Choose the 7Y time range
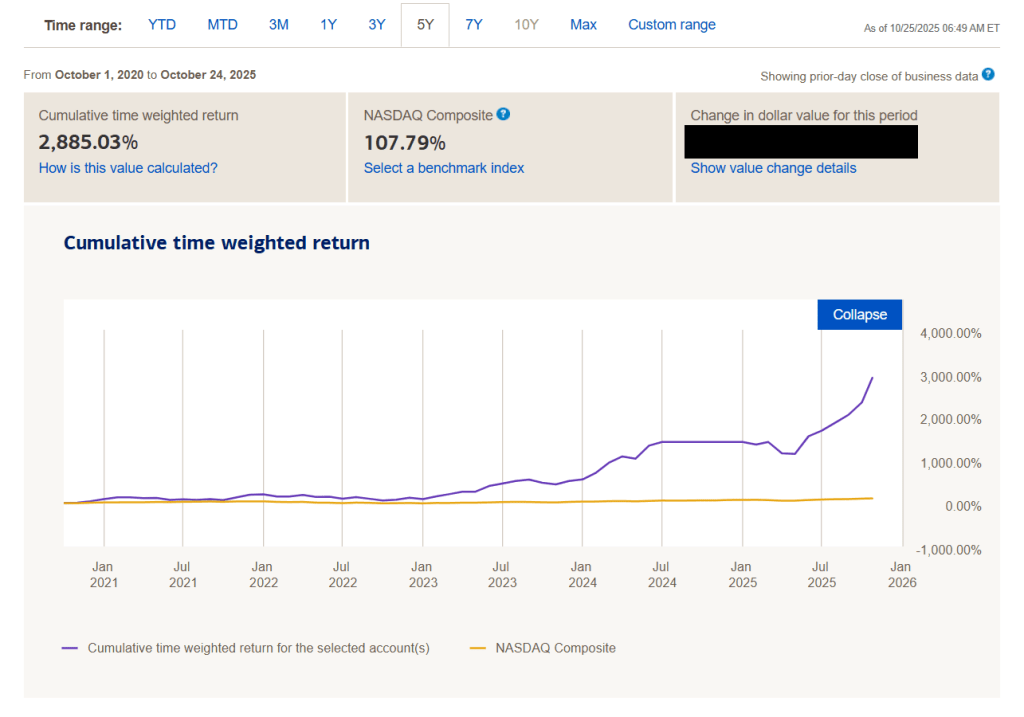The width and height of the screenshot is (1024, 717). point(474,25)
